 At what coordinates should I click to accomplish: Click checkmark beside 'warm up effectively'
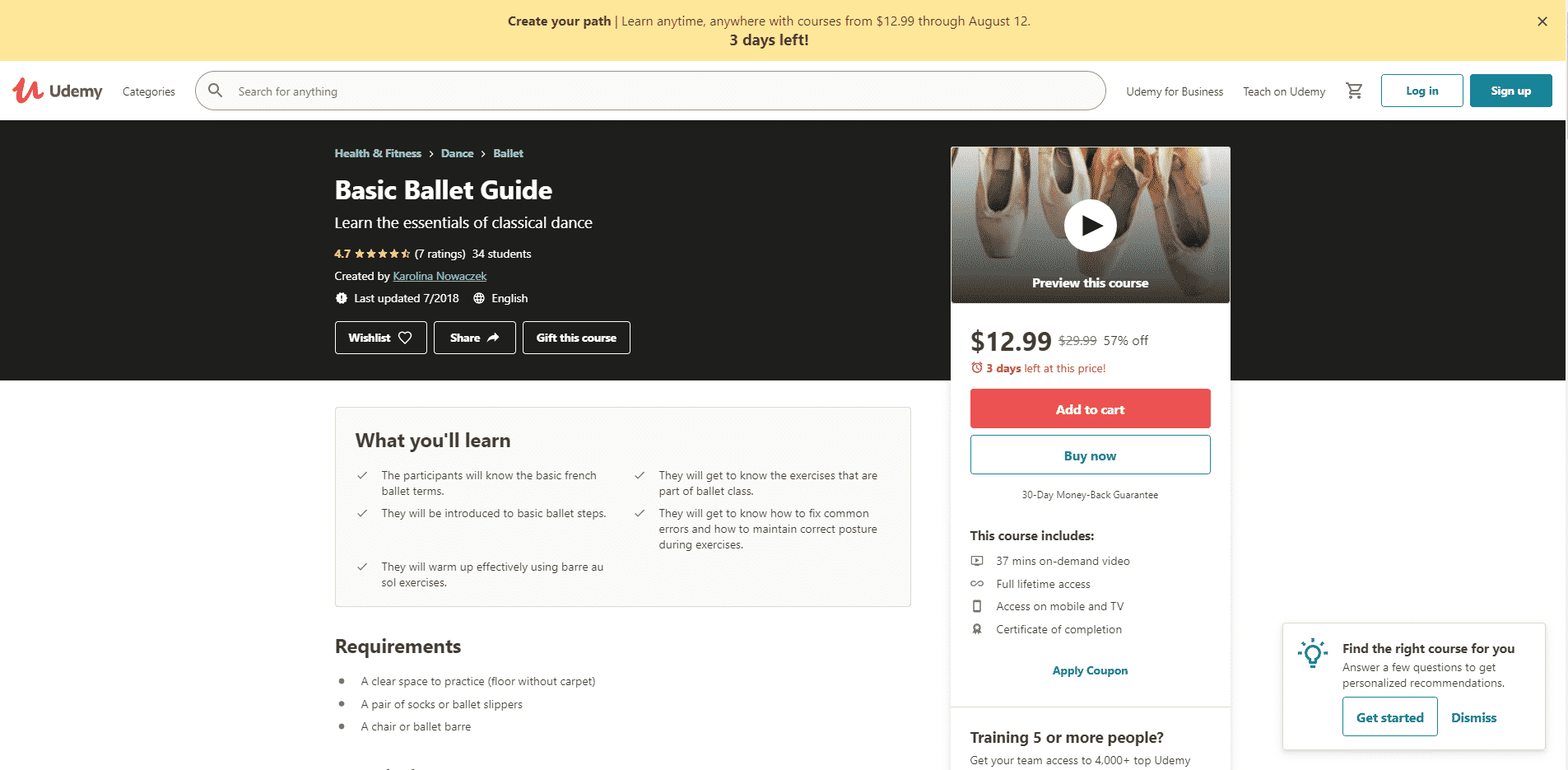click(362, 567)
